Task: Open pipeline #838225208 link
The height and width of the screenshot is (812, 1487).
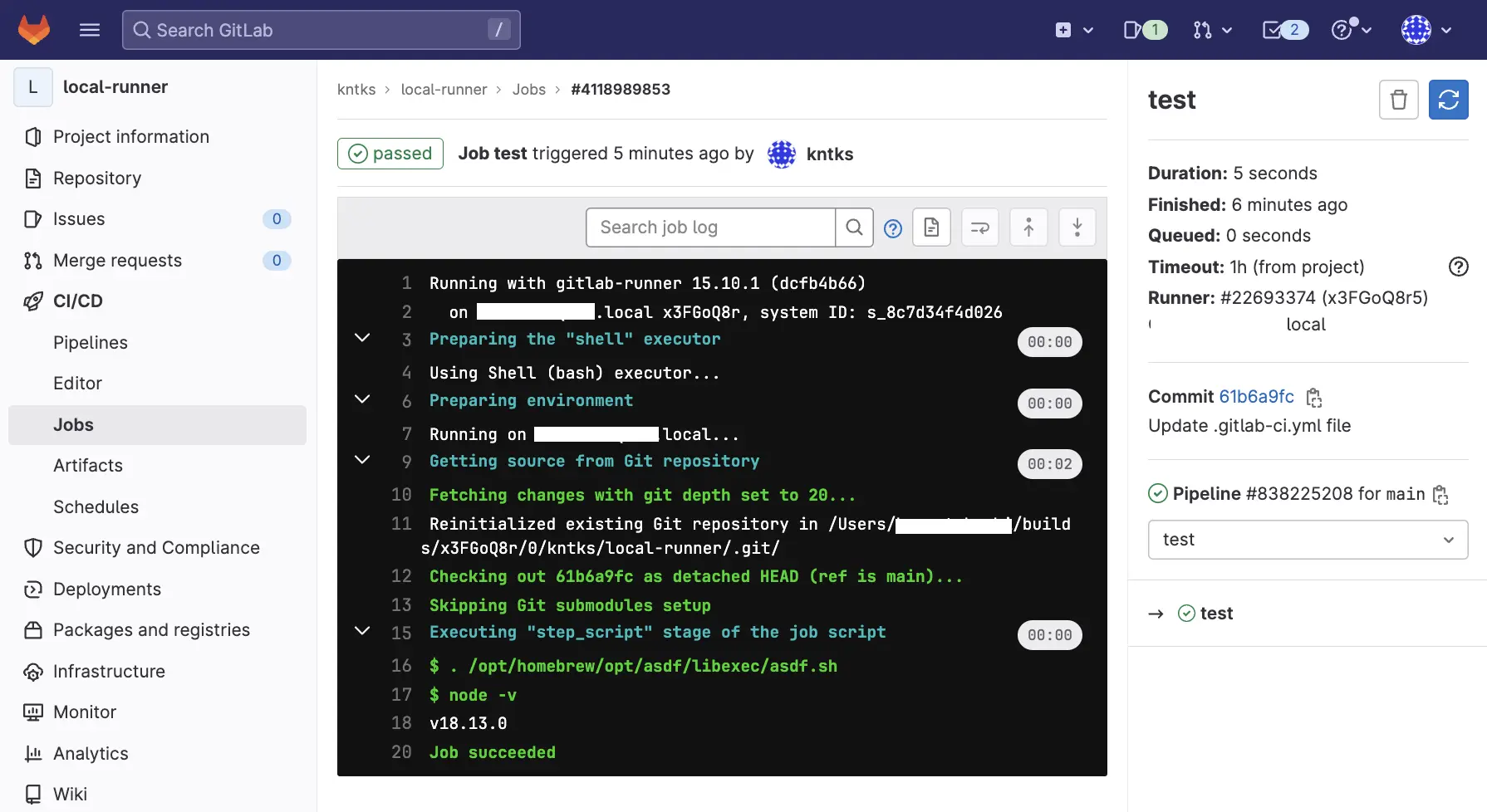Action: (1299, 494)
